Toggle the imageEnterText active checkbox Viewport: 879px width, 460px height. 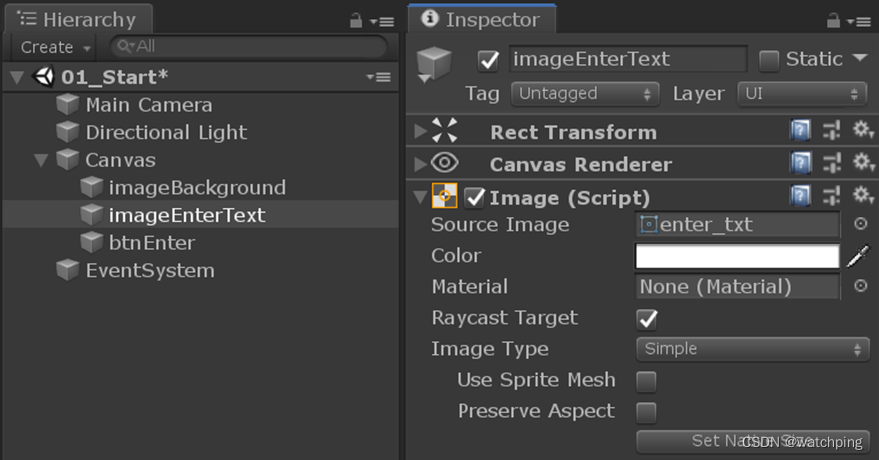pyautogui.click(x=489, y=61)
